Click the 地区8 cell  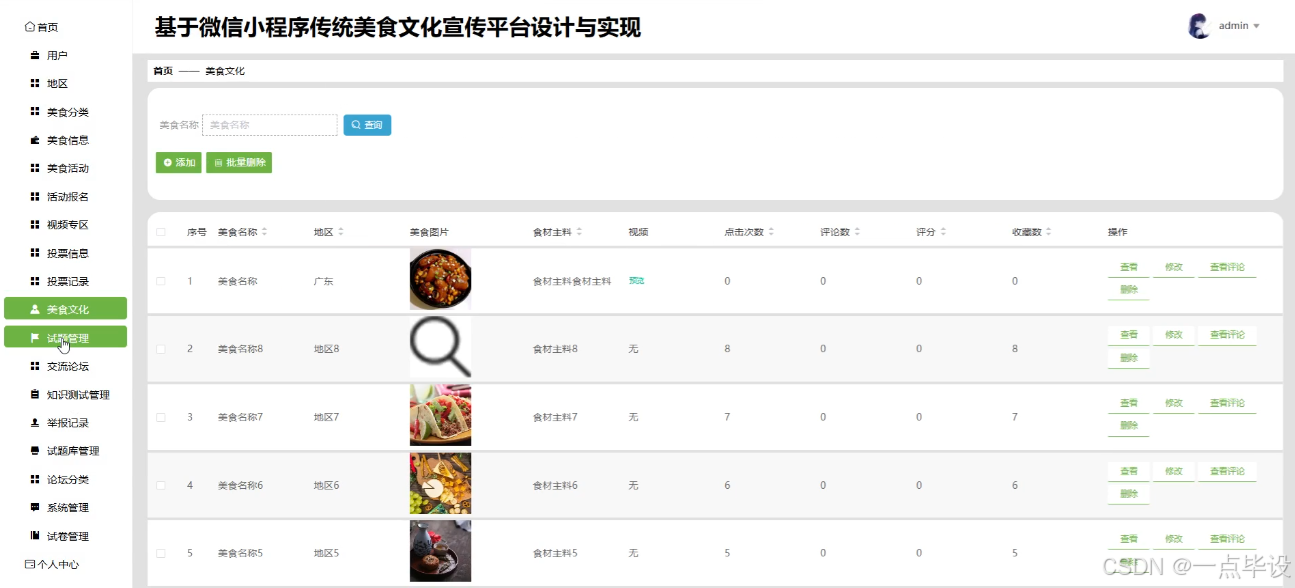327,349
